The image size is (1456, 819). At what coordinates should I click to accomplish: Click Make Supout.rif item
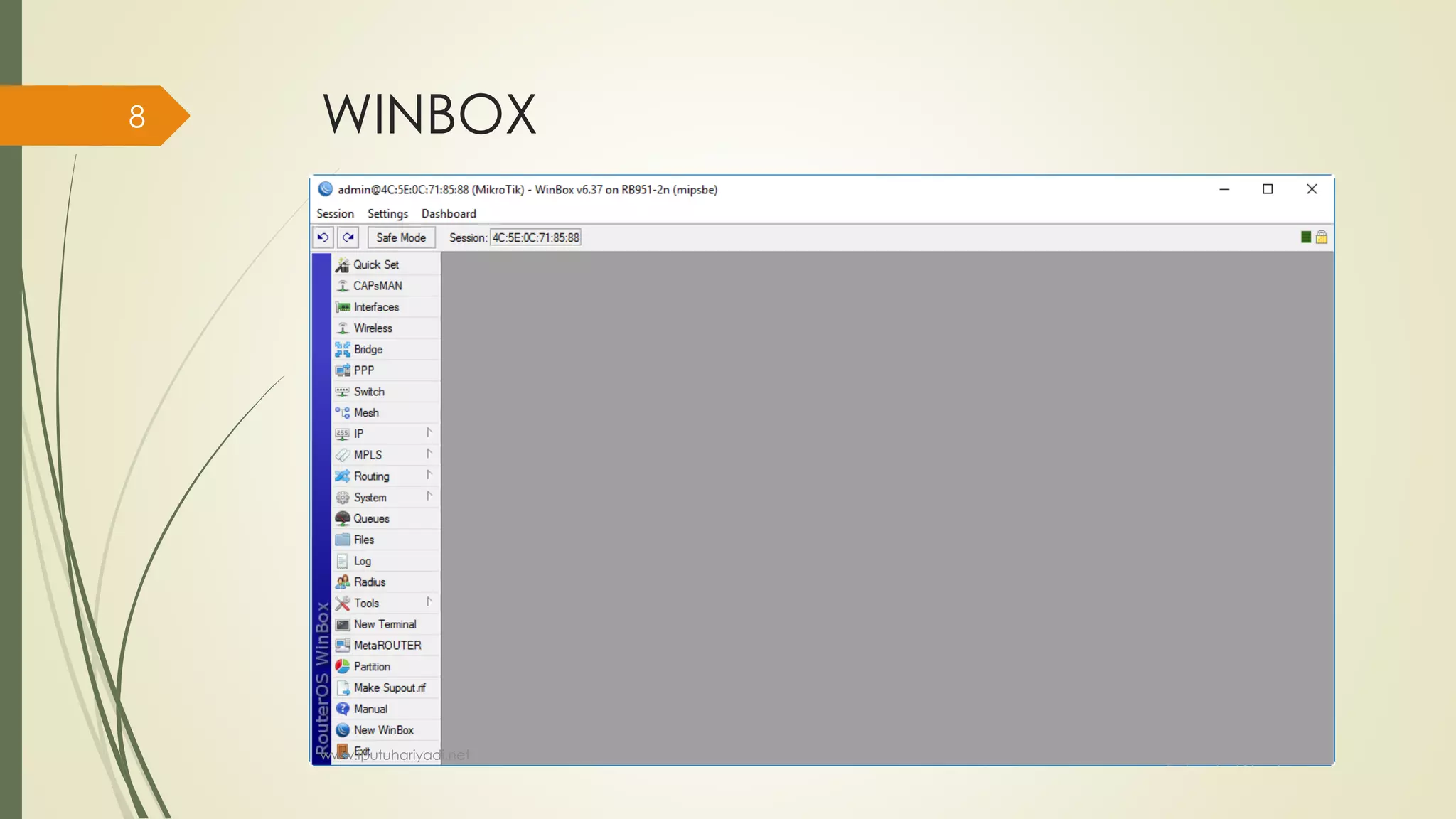386,687
